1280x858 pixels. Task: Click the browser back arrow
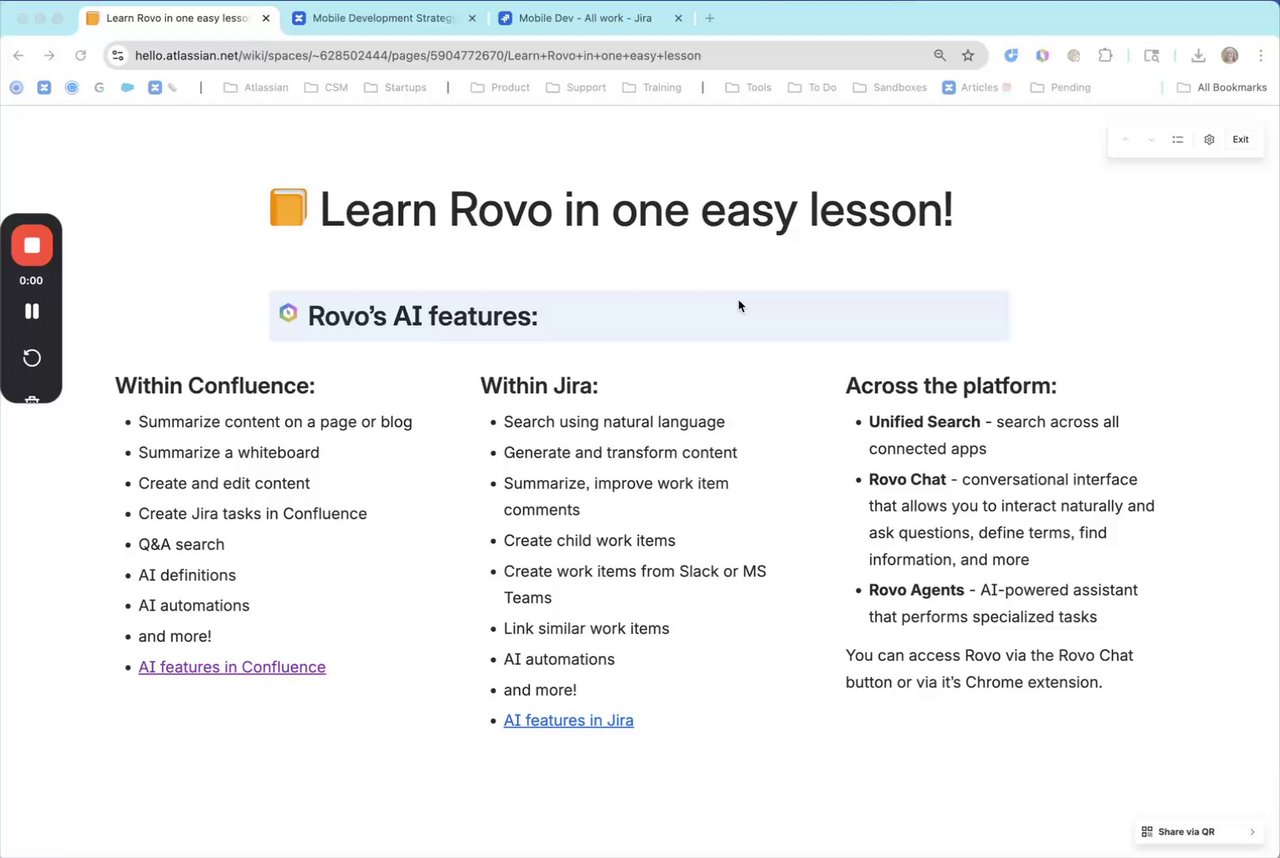(x=18, y=56)
